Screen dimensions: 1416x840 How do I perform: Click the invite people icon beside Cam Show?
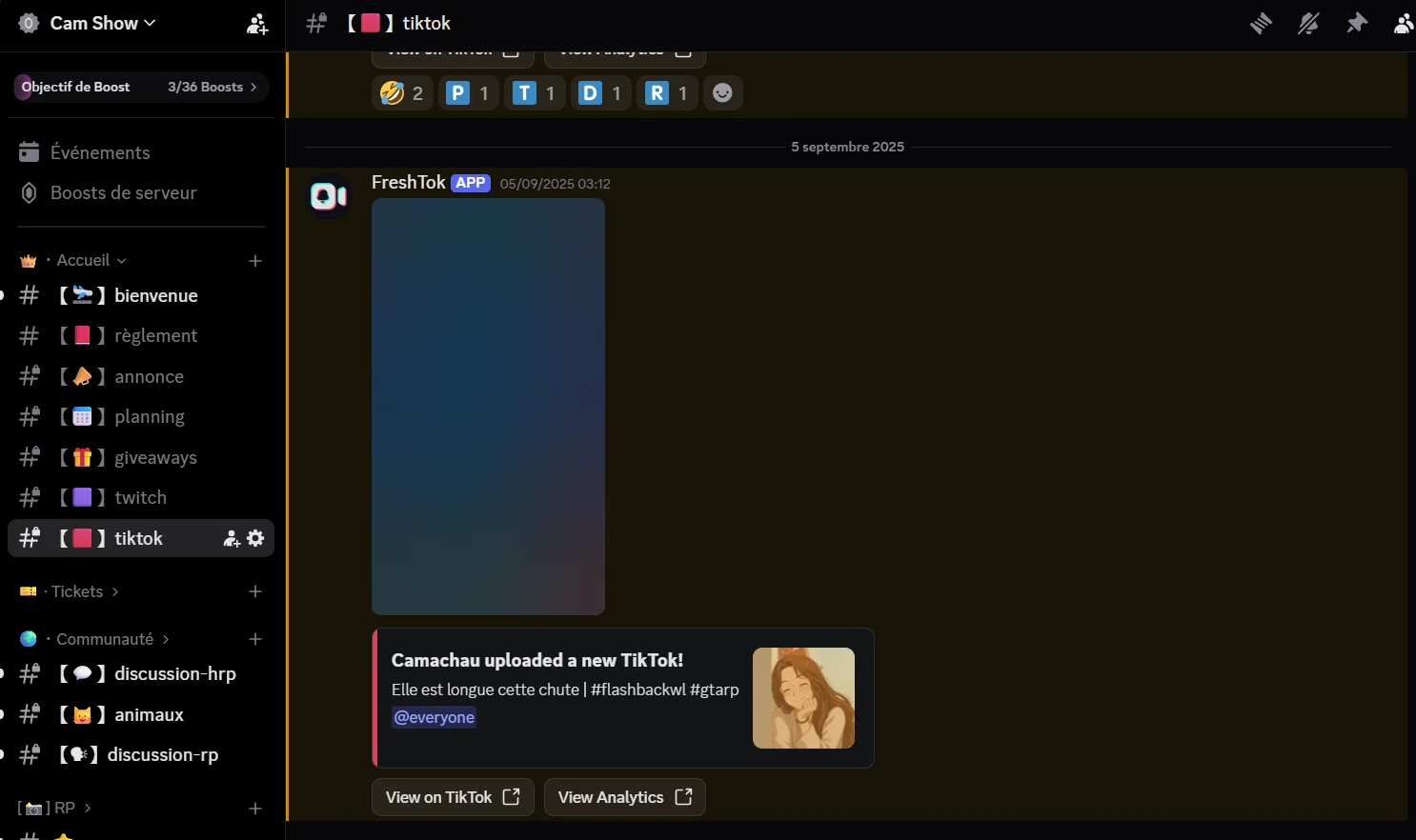pyautogui.click(x=257, y=24)
